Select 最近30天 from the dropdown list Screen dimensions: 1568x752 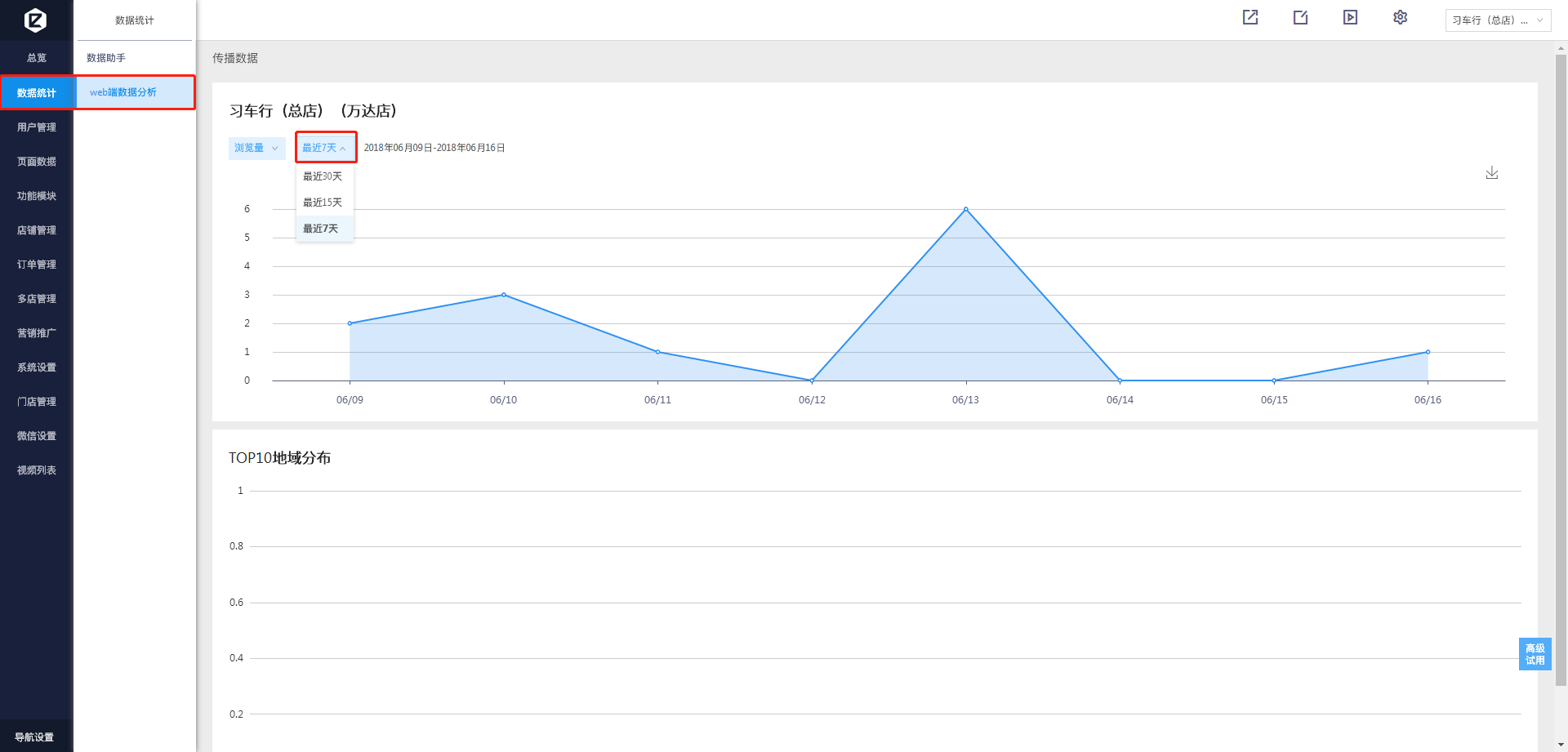pos(323,176)
